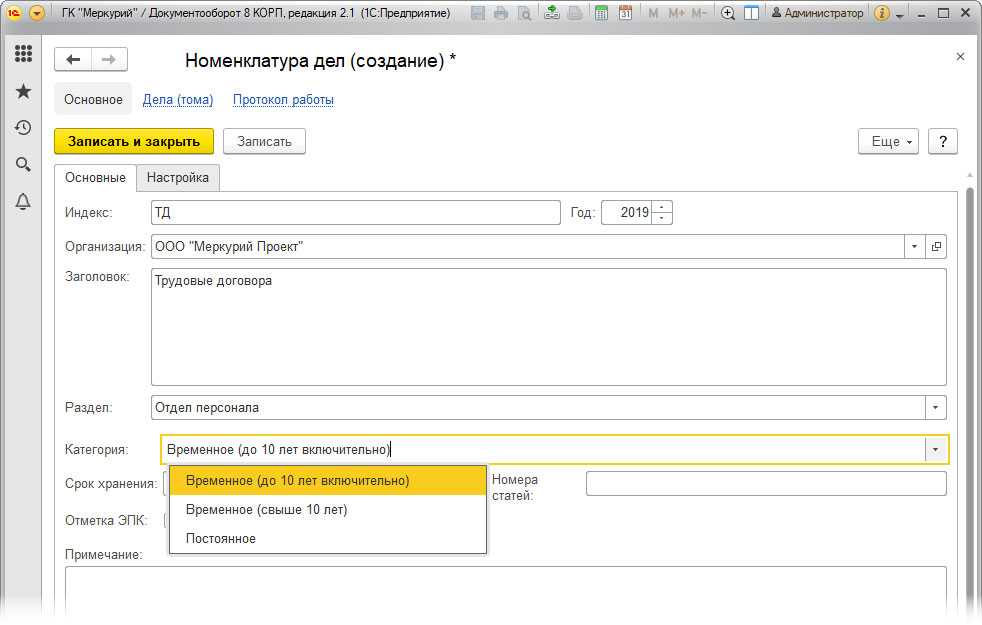Click the back arrow navigation button
982x625 pixels.
73,60
